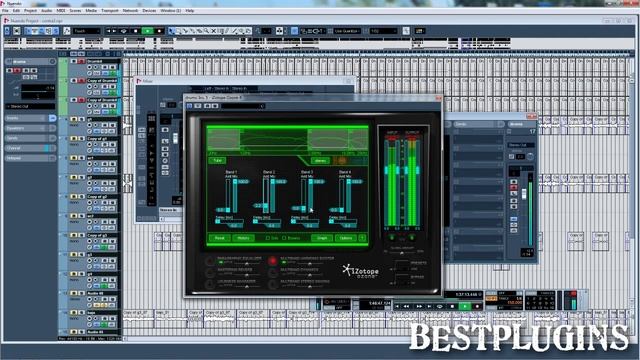Click Stop on the bottom transport panel
640x360 pixels.
pyautogui.click(x=452, y=306)
